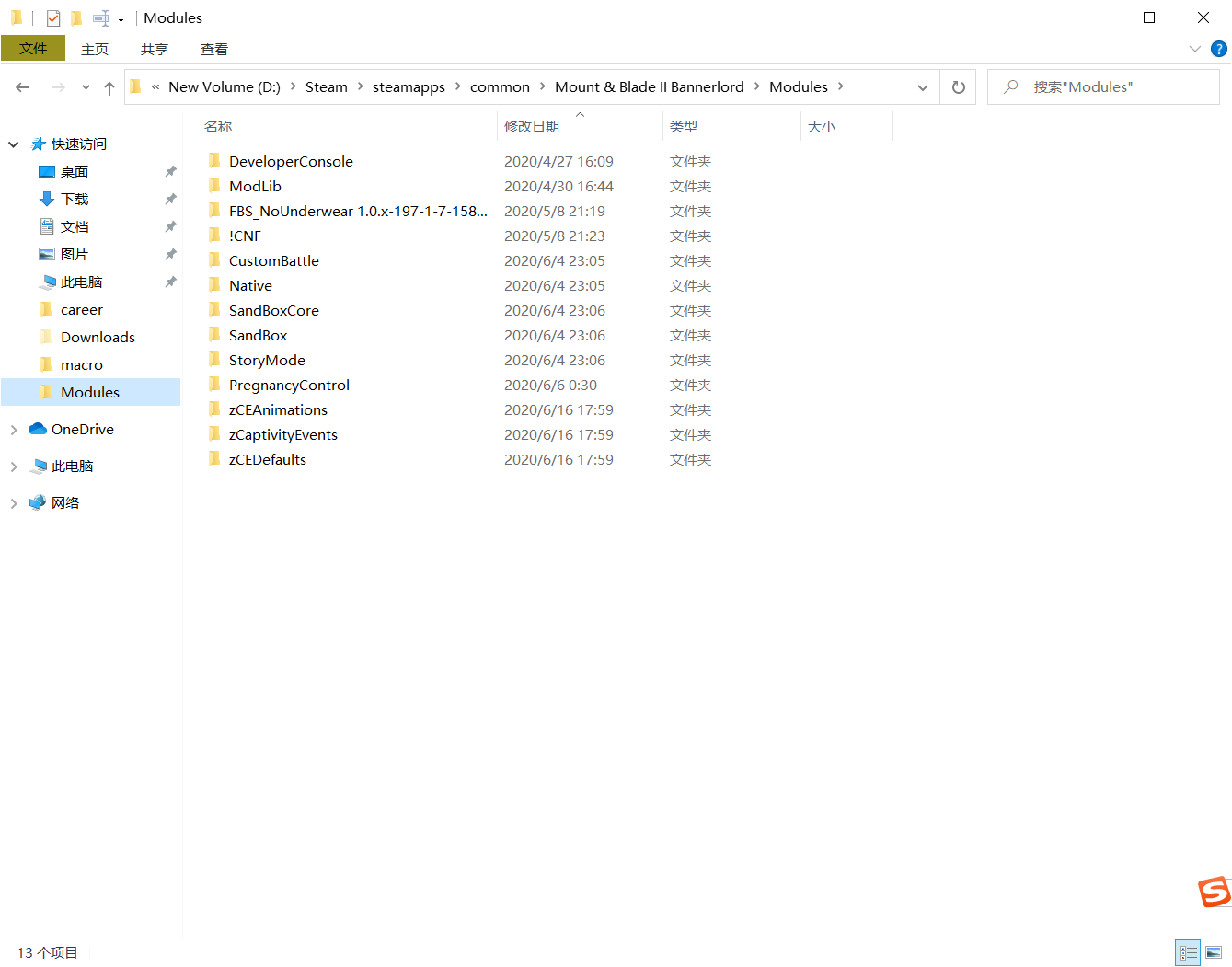
Task: Select Mount & Blade II Bannerlord breadcrumb
Action: tap(650, 87)
